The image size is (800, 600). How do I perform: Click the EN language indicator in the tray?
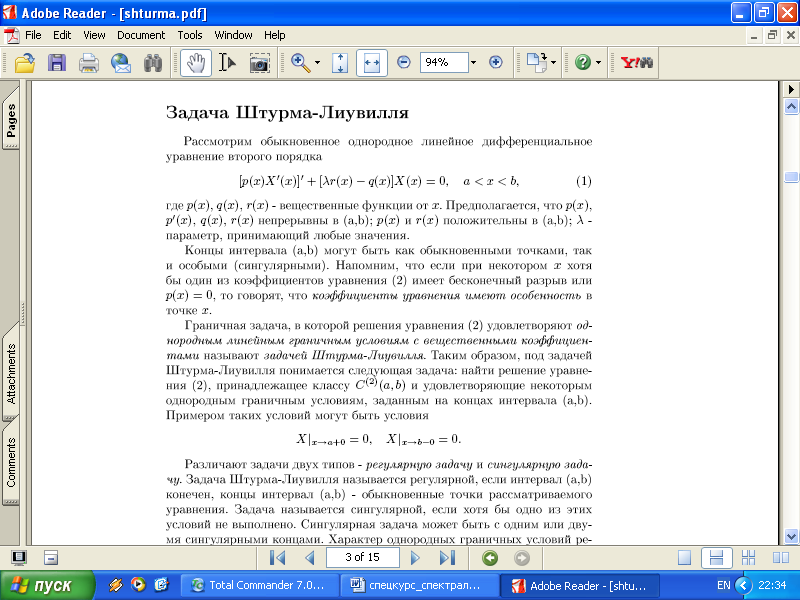click(723, 586)
